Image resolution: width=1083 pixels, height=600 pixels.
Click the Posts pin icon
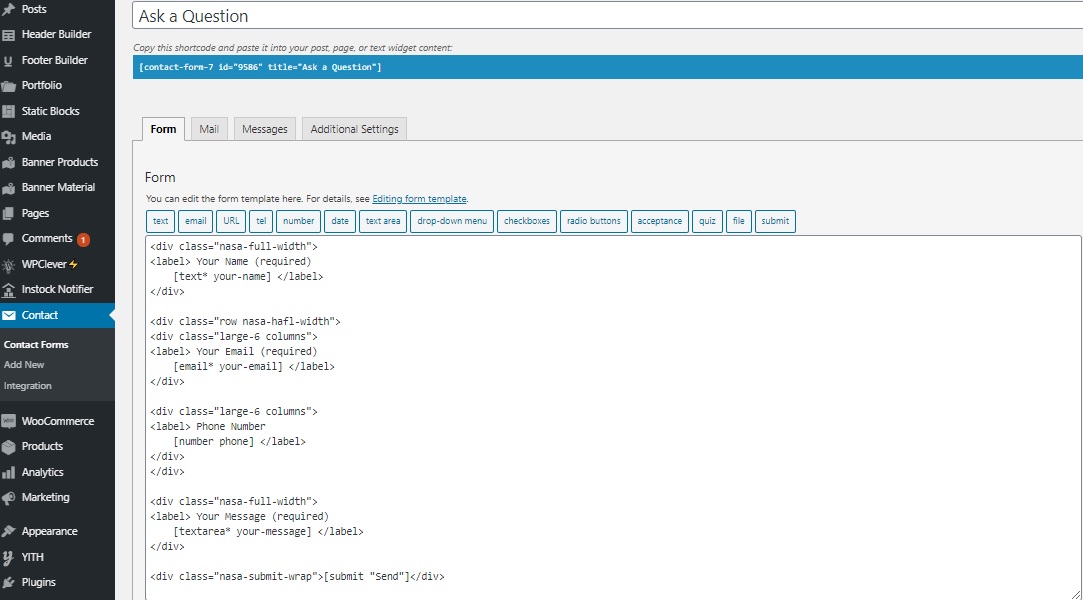click(8, 9)
